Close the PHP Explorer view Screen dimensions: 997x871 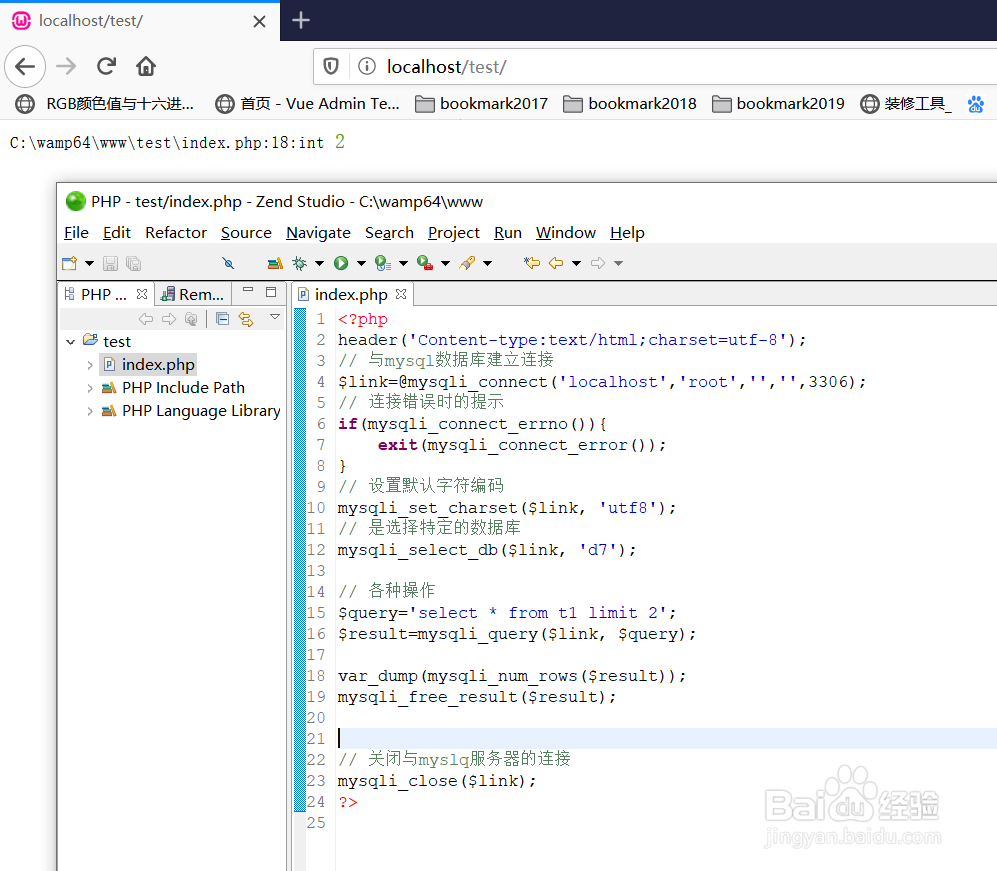click(x=142, y=294)
